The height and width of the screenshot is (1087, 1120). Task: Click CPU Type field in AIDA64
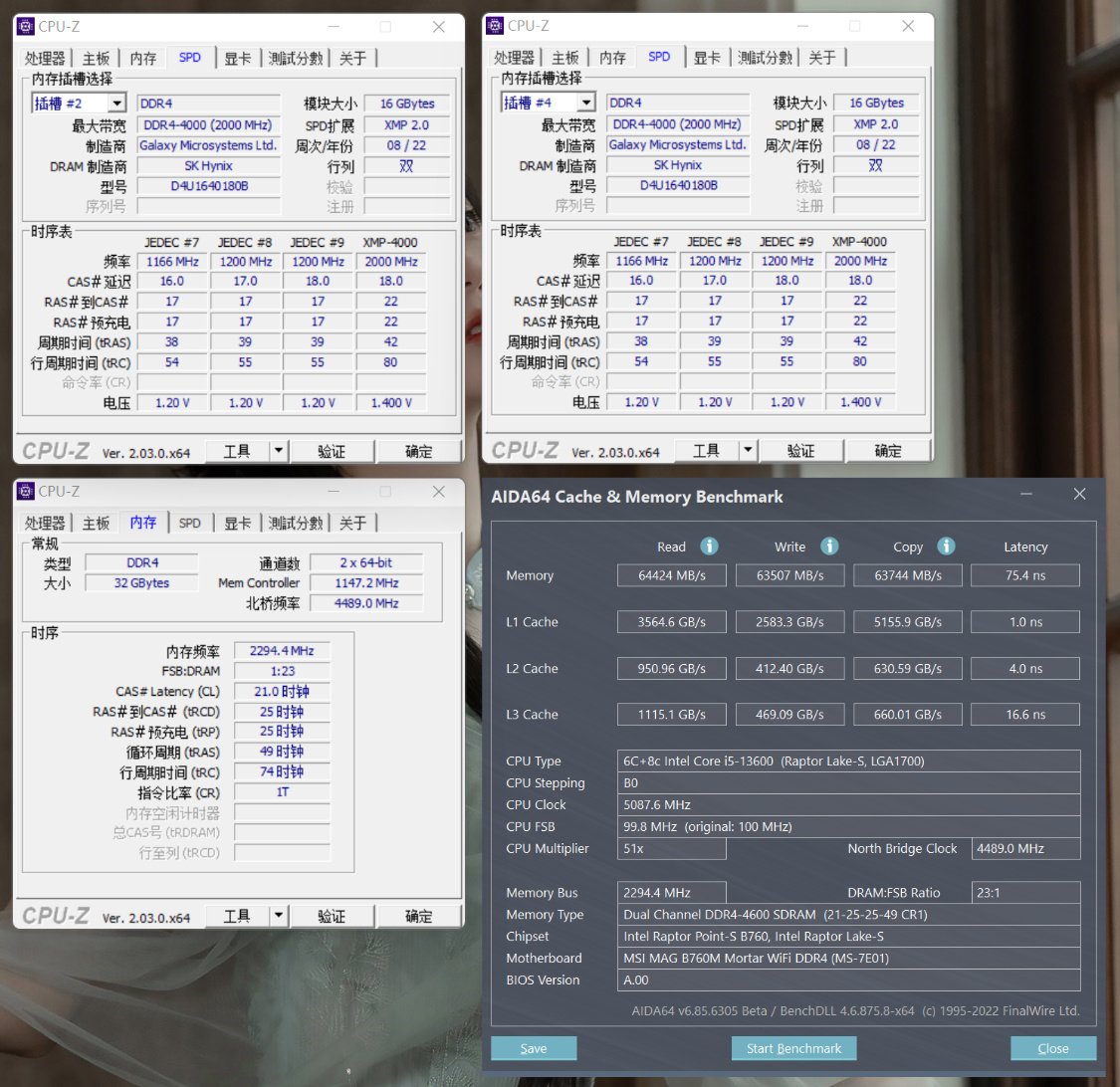[x=848, y=761]
